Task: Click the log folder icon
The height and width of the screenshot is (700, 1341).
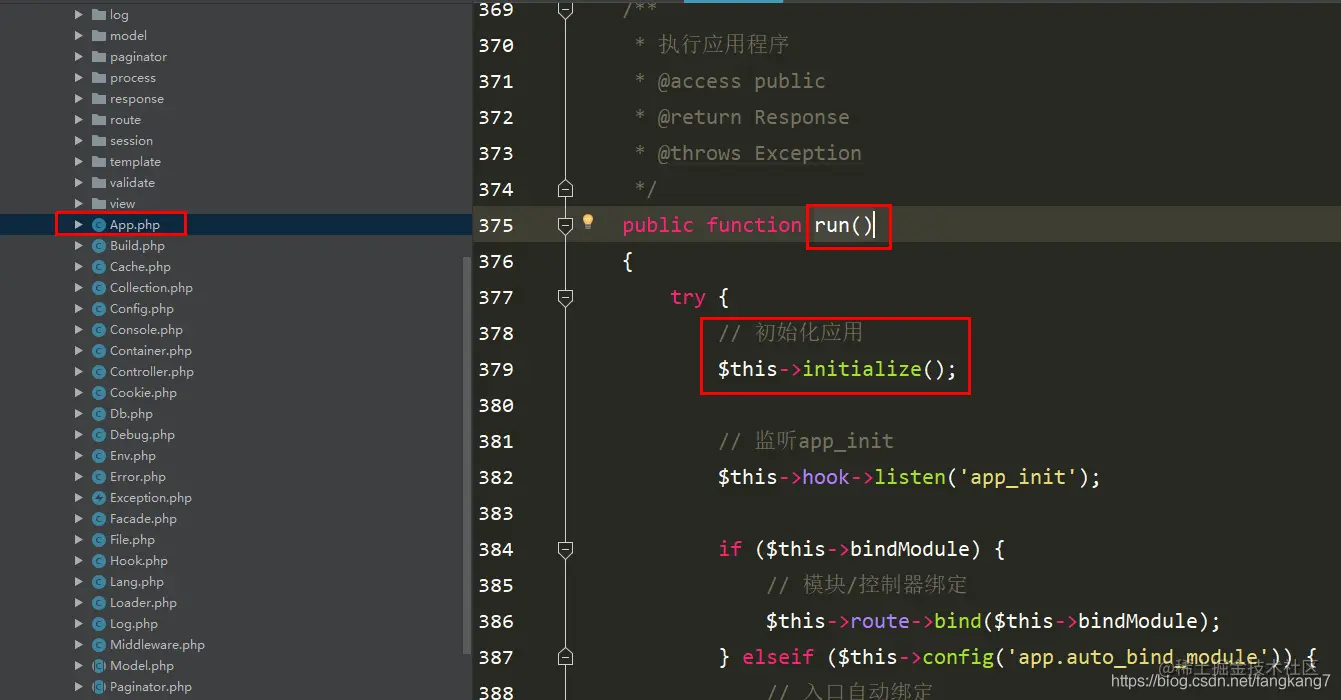Action: tap(99, 15)
